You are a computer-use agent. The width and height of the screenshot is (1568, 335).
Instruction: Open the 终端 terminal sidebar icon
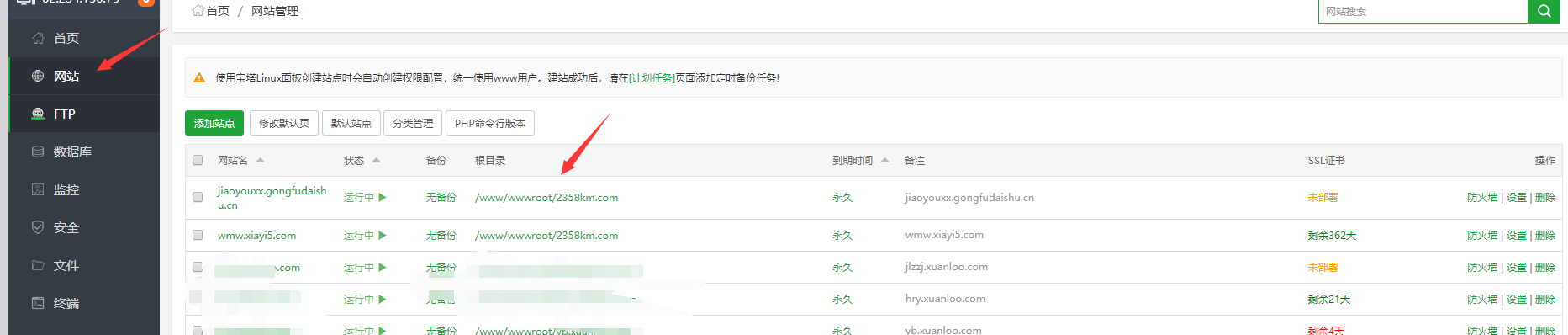click(x=38, y=303)
